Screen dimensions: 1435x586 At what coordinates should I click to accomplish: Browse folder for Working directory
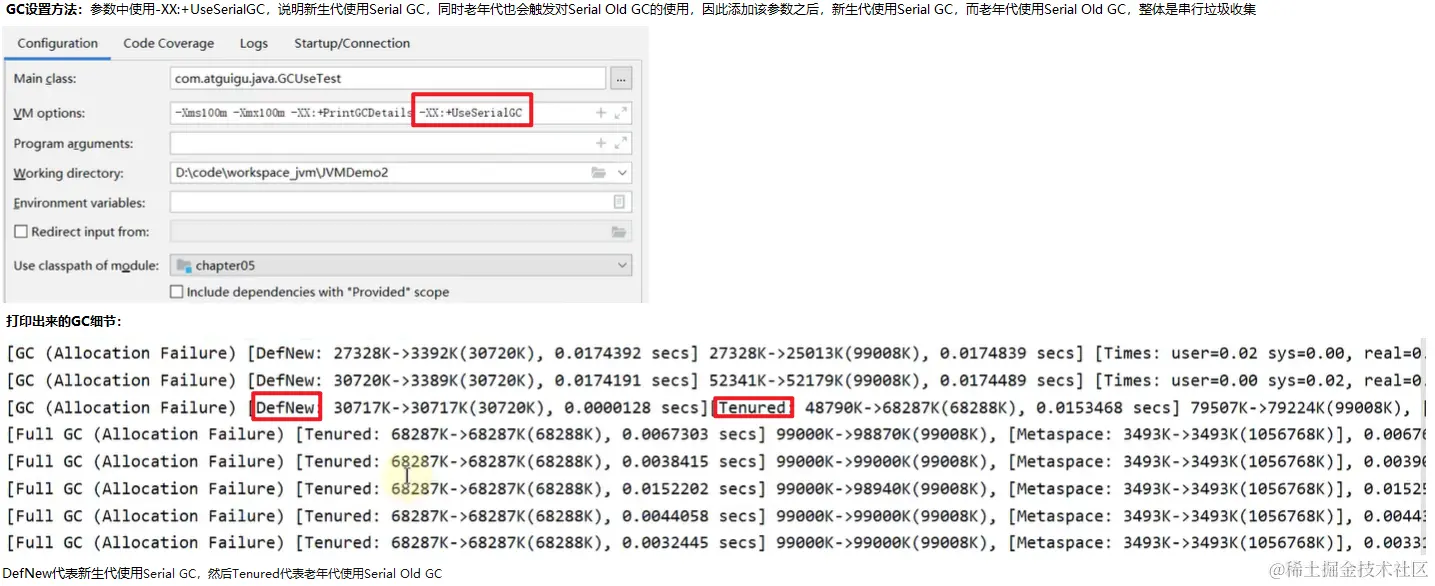599,173
